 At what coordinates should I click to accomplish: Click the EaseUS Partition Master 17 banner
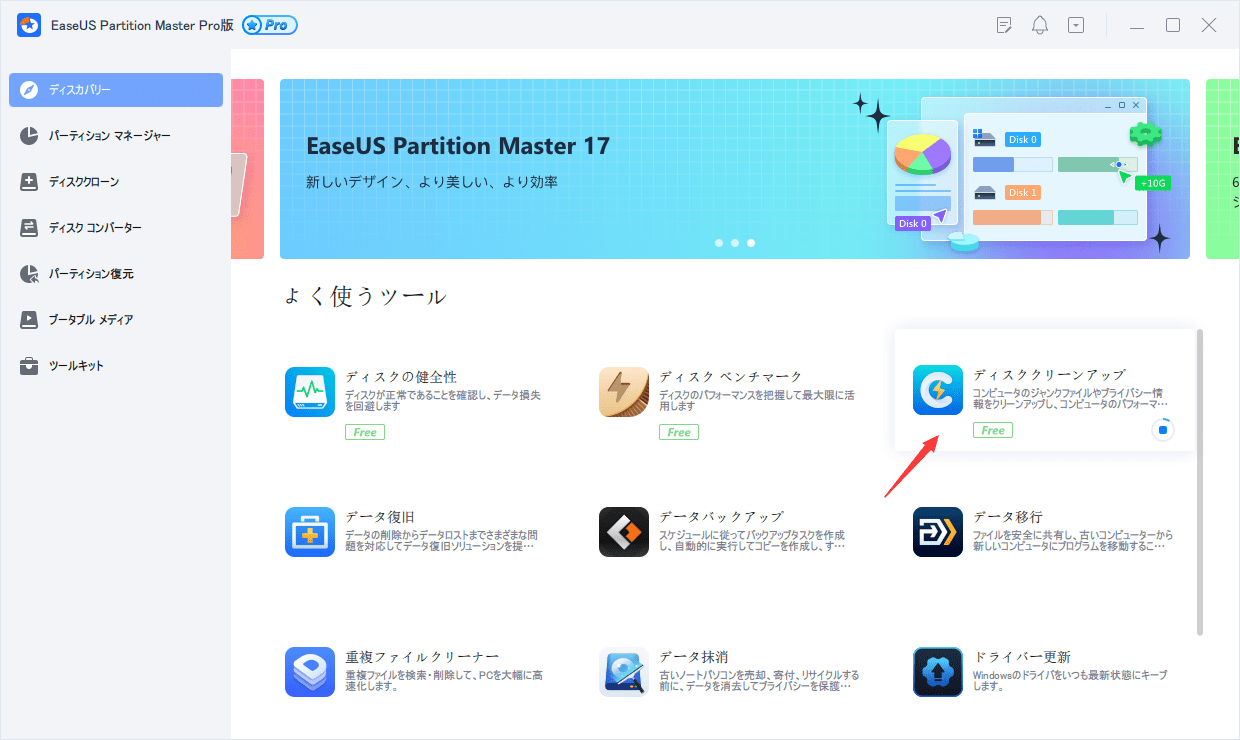[735, 169]
